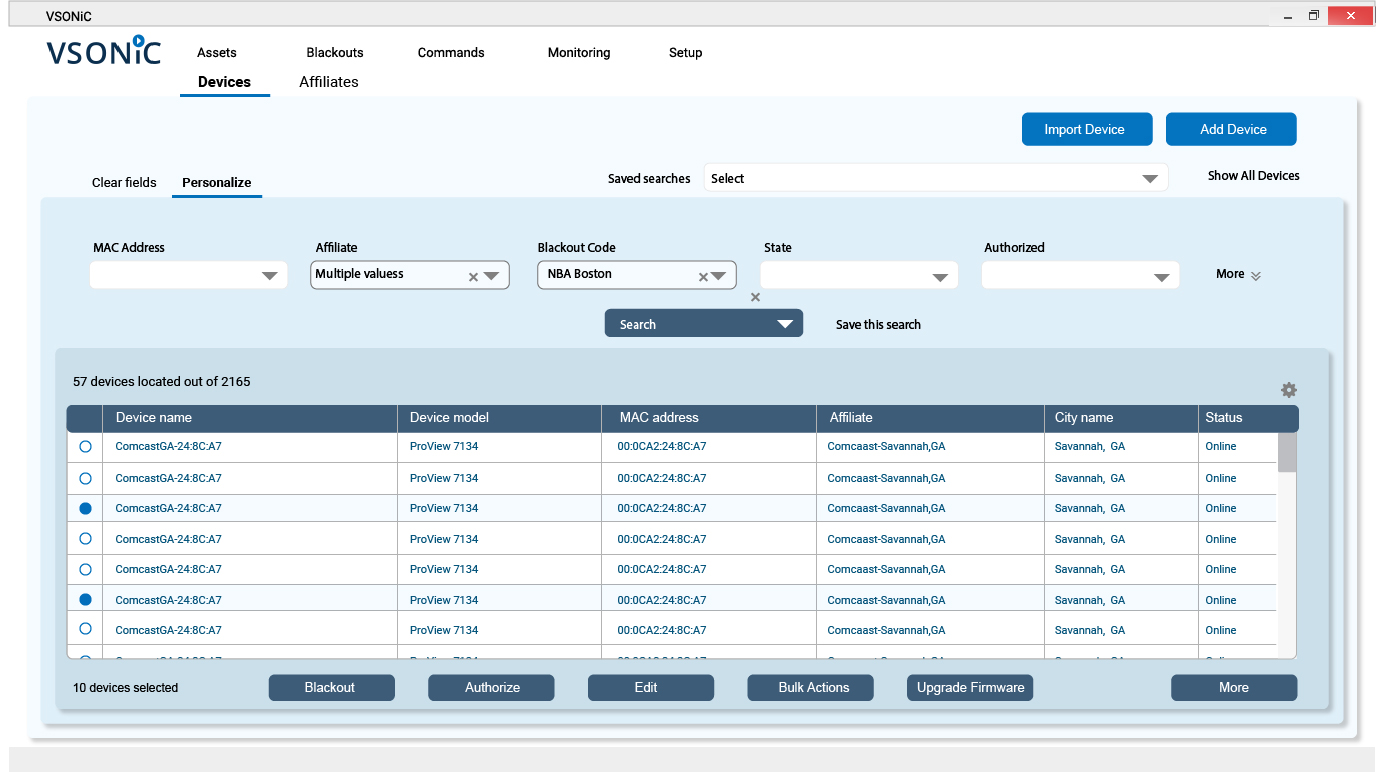The width and height of the screenshot is (1384, 772).
Task: Click the first row's ProView 7134 model
Action: pos(444,447)
